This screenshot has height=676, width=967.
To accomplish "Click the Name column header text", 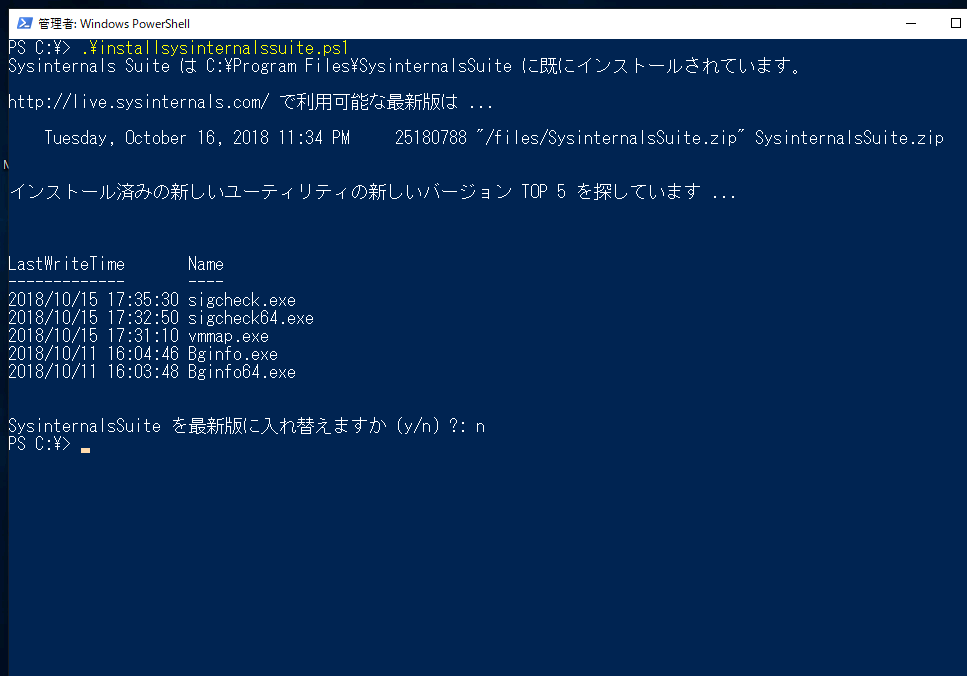I will click(x=205, y=263).
